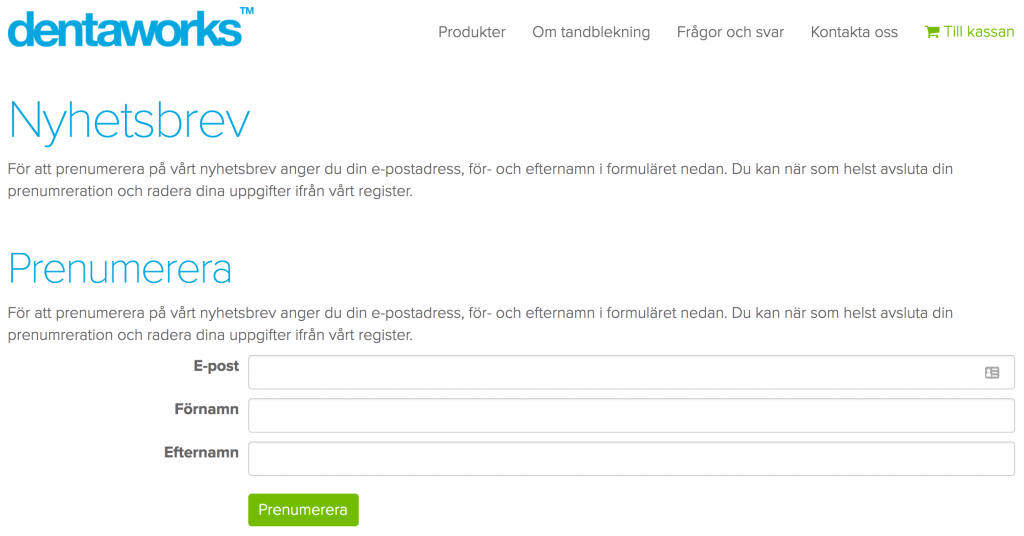Click the E-post field label

[216, 366]
